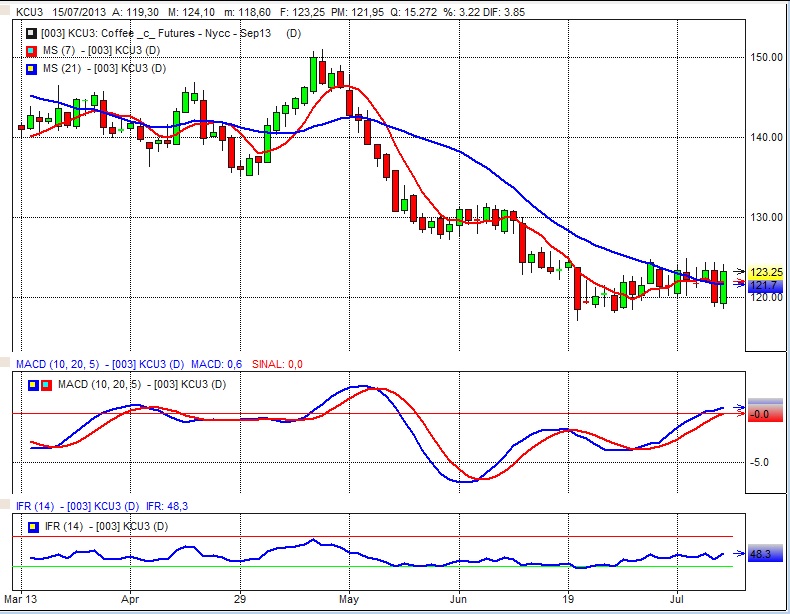Click the blue MS (21) legend icon
This screenshot has width=790, height=614.
(x=30, y=68)
